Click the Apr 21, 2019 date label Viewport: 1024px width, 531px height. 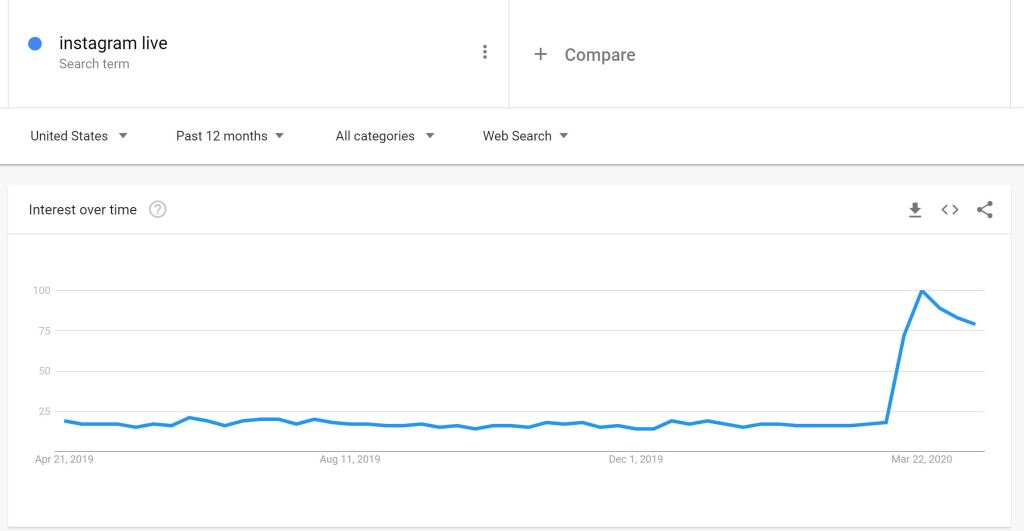65,460
